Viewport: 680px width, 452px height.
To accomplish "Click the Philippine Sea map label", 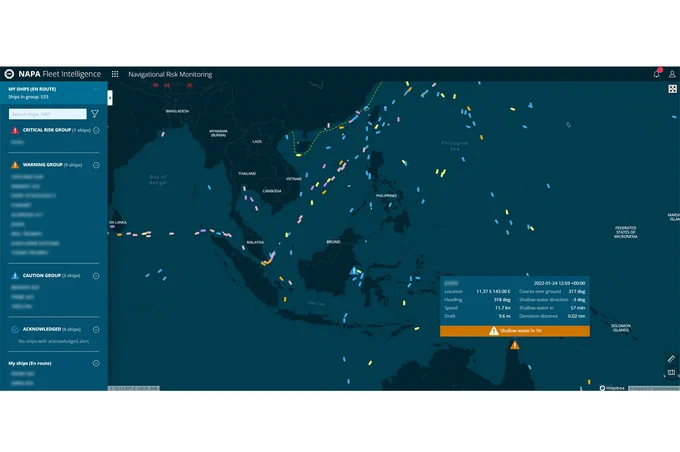I will pyautogui.click(x=454, y=146).
